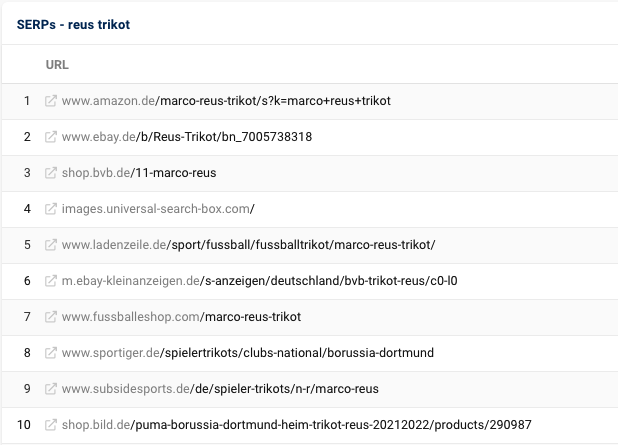Follow the www.ebay.de Reus-Trikot link
Screen dimensions: 618x445
pyautogui.click(x=187, y=137)
